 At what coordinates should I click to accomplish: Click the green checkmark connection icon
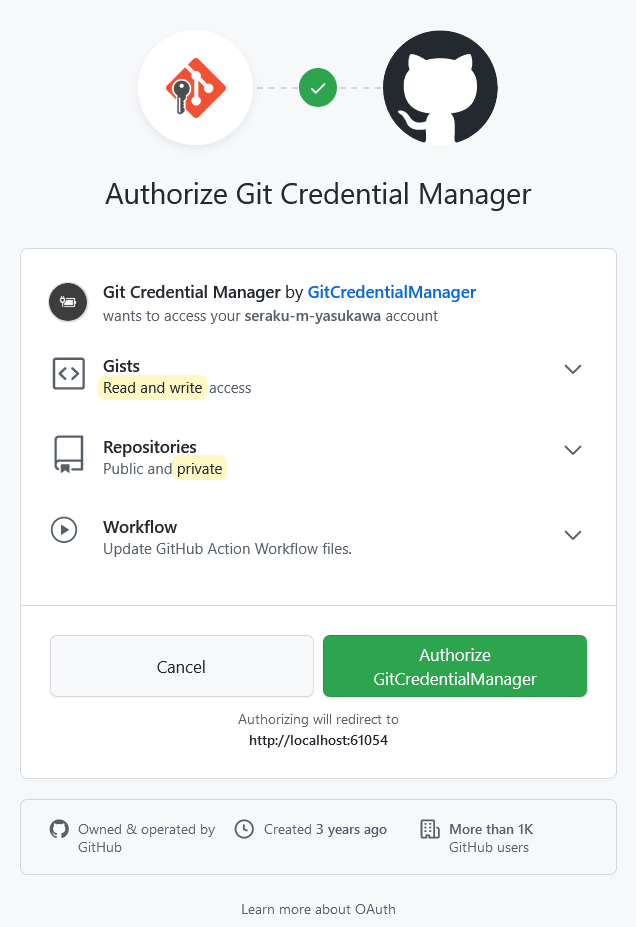click(x=318, y=88)
